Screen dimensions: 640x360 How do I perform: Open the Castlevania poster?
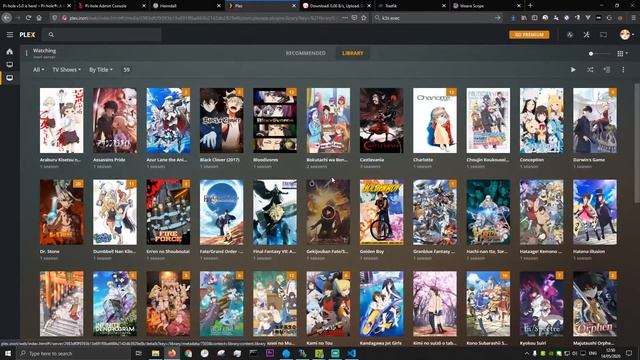[382, 120]
